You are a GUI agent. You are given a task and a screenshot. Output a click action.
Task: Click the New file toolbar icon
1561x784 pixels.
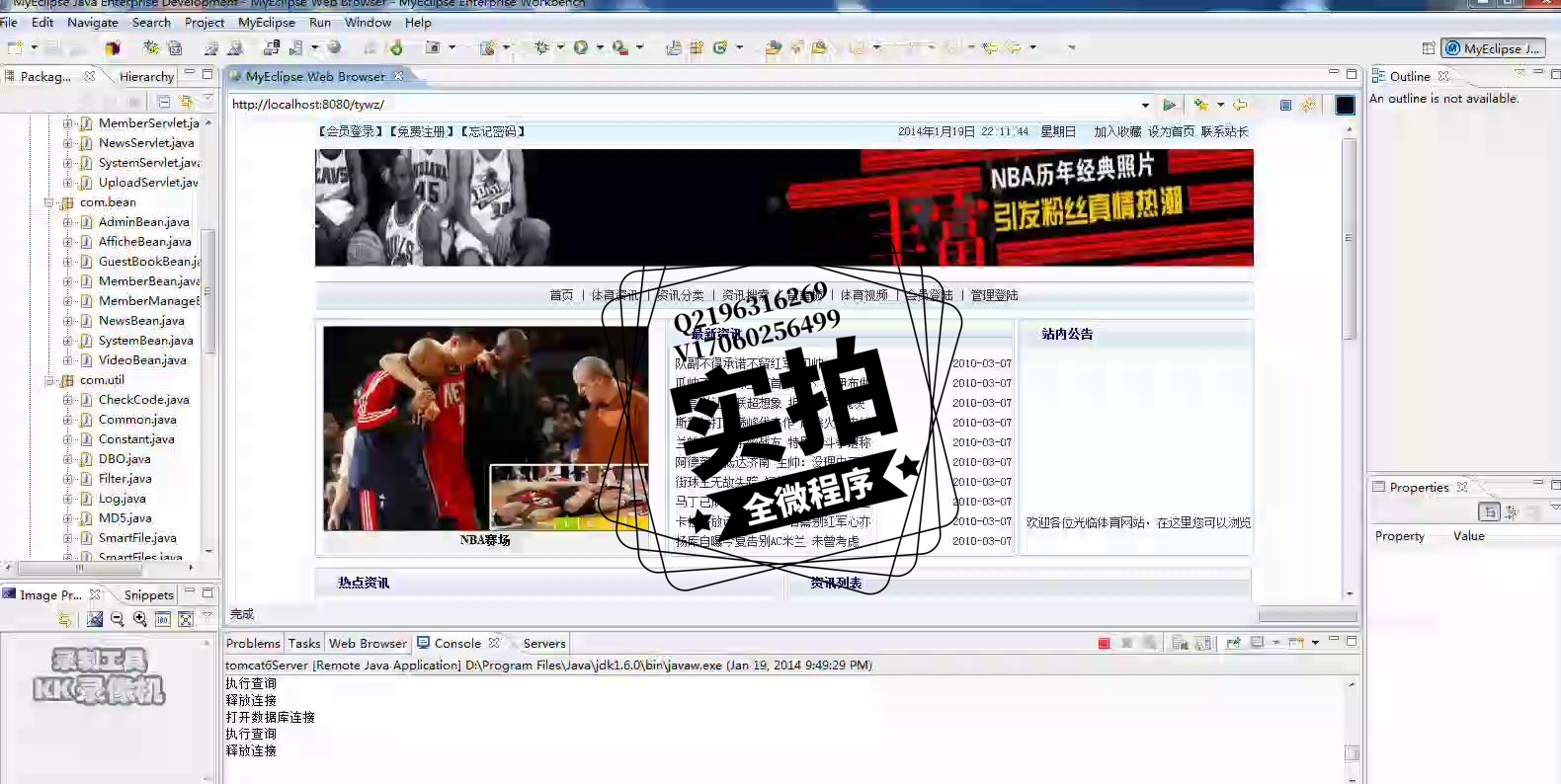pyautogui.click(x=15, y=47)
